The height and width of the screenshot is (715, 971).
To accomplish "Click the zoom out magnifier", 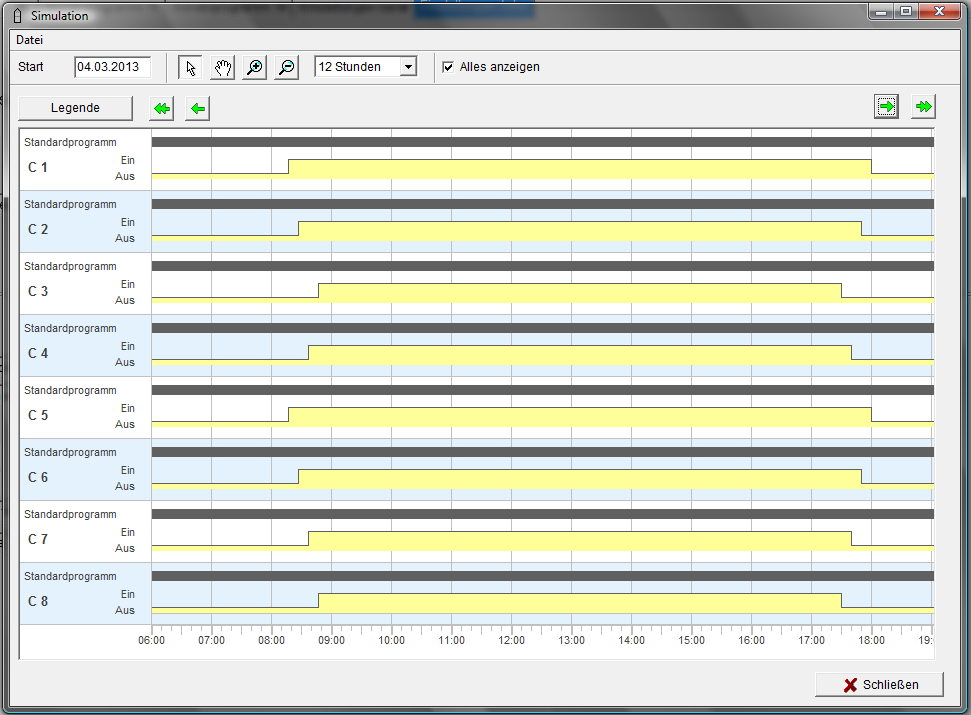I will (x=287, y=67).
